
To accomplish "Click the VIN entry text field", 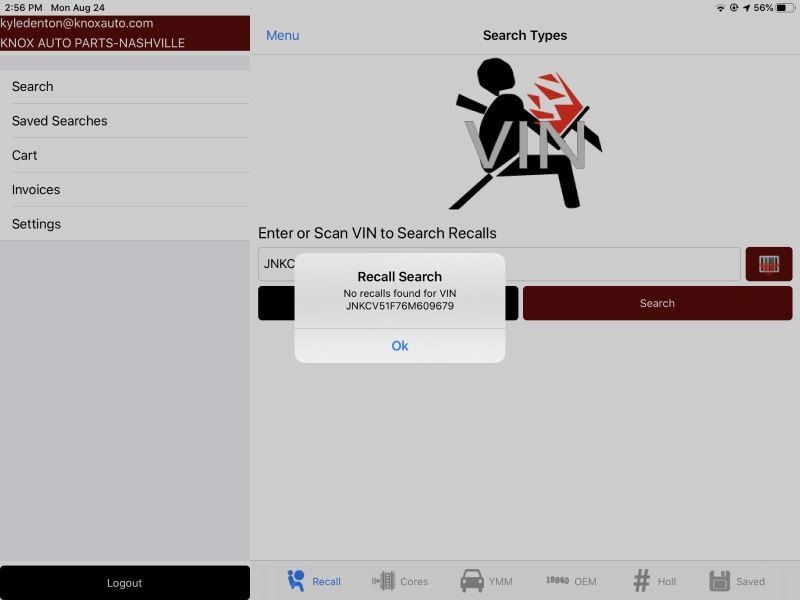I will pos(499,264).
